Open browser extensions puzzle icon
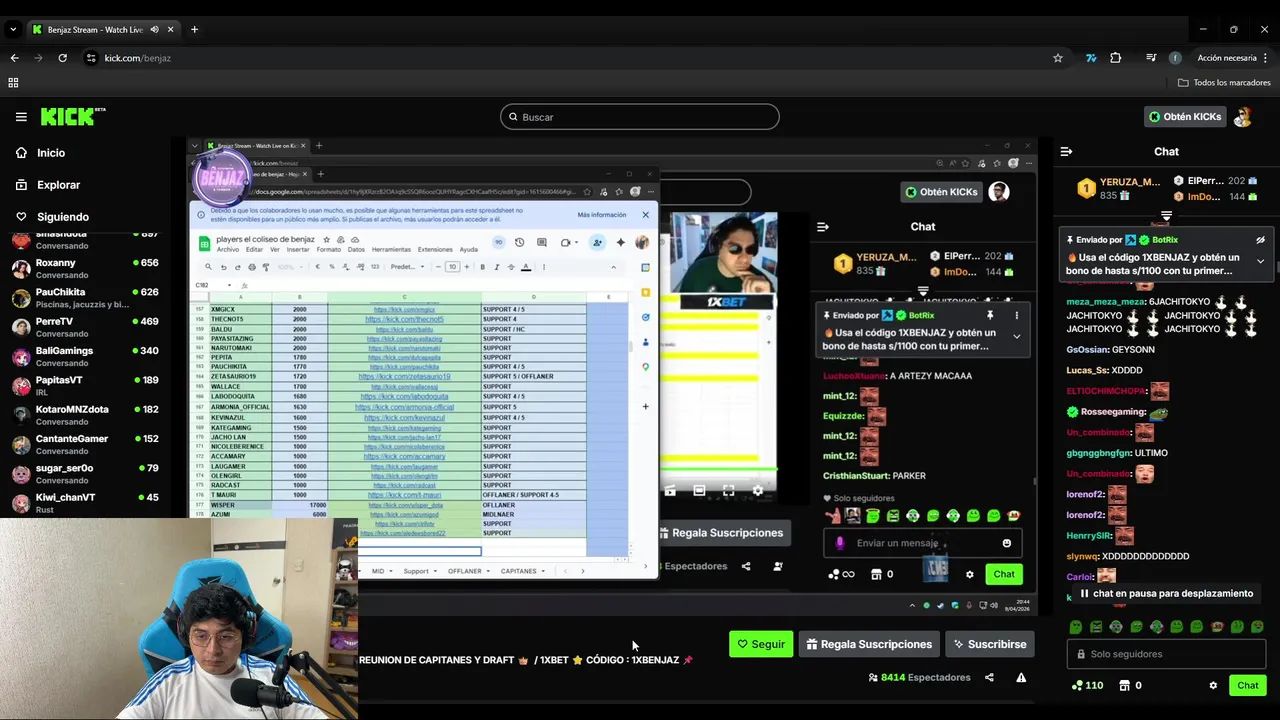Screen dimensions: 1280x720 [x=1116, y=58]
